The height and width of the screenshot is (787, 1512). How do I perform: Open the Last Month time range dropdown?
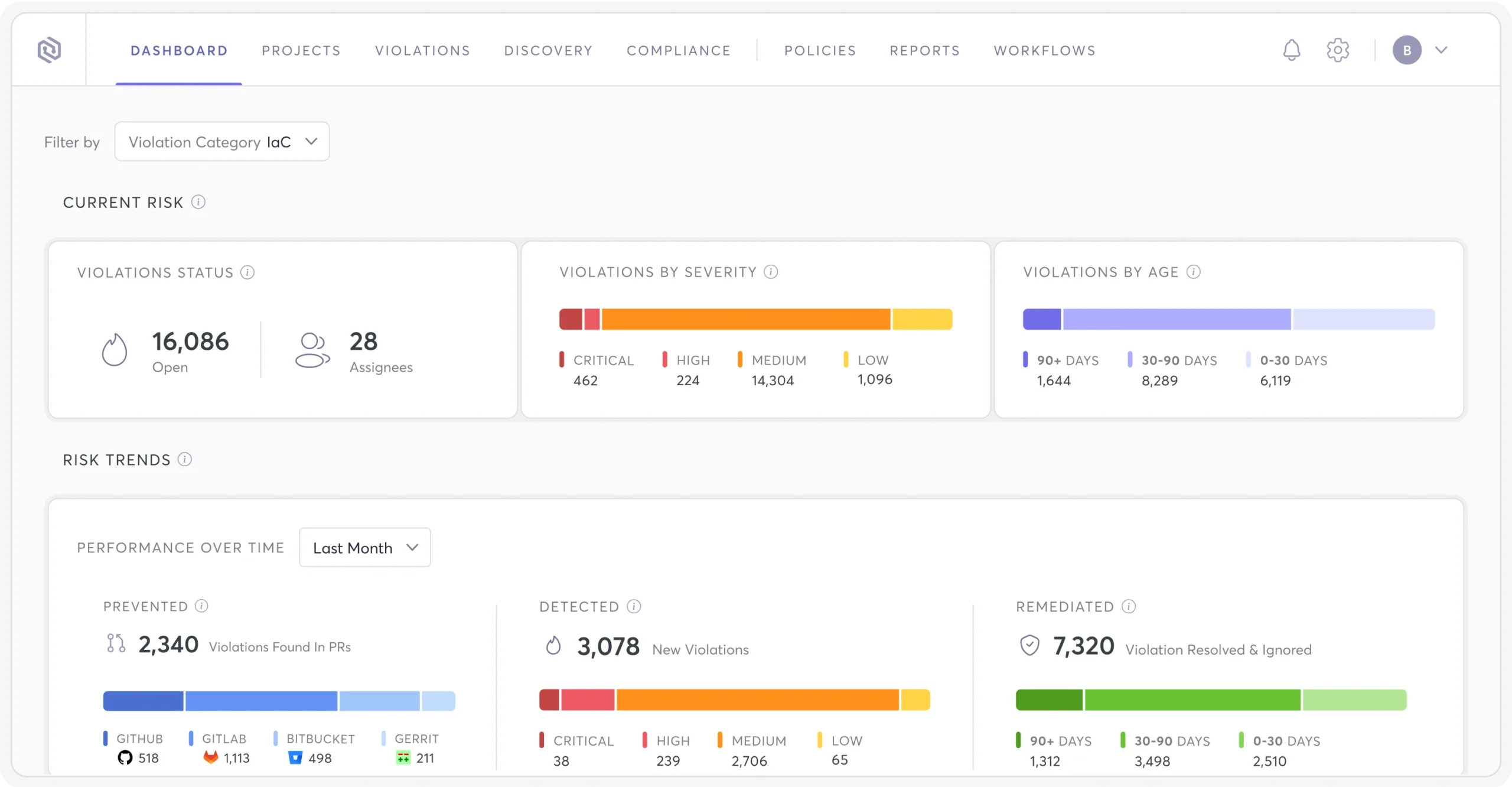[x=365, y=548]
